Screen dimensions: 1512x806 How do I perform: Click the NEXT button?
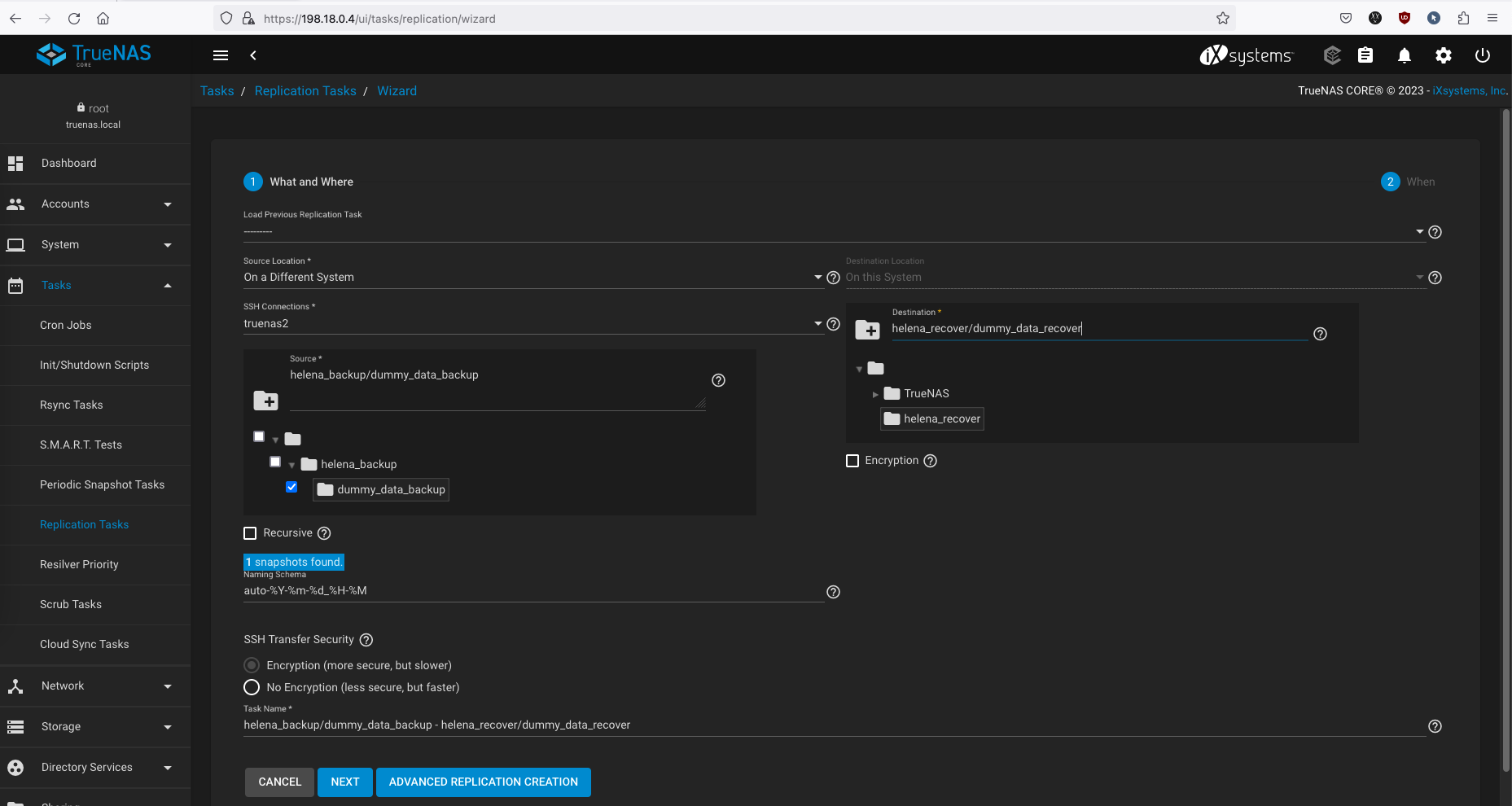[x=344, y=782]
